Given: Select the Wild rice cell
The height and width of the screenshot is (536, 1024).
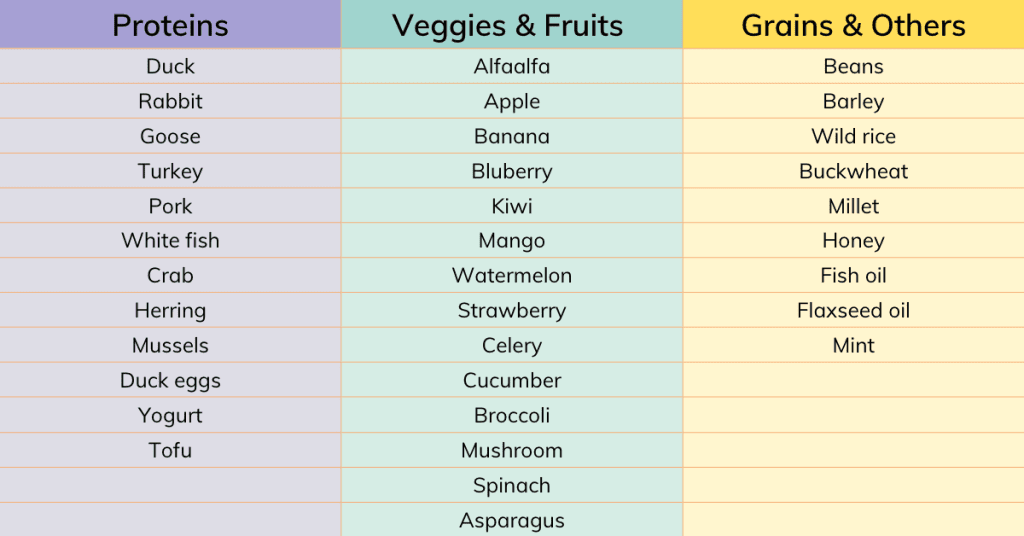Looking at the screenshot, I should pyautogui.click(x=854, y=136).
